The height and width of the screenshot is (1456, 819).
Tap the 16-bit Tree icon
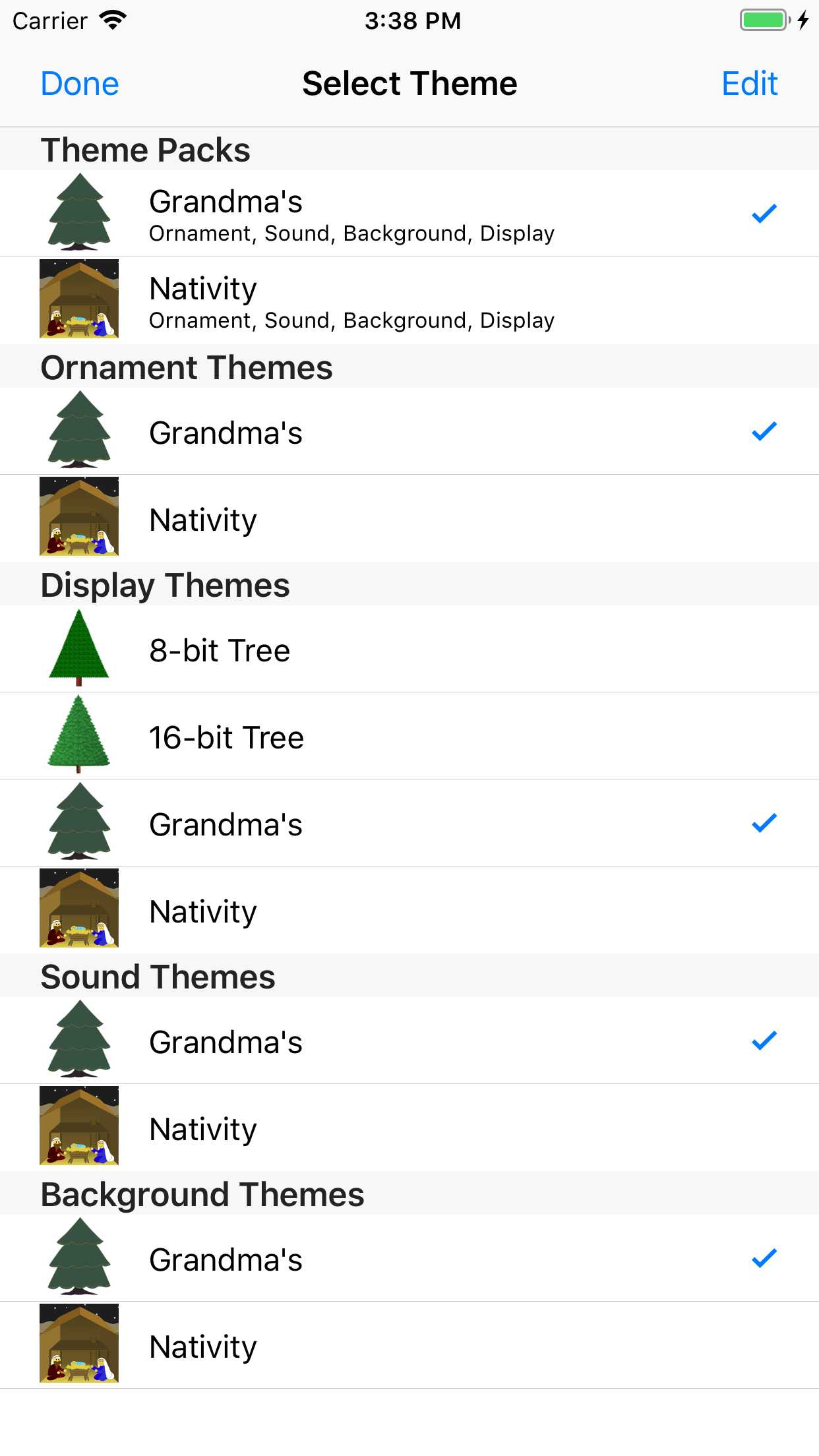tap(79, 735)
